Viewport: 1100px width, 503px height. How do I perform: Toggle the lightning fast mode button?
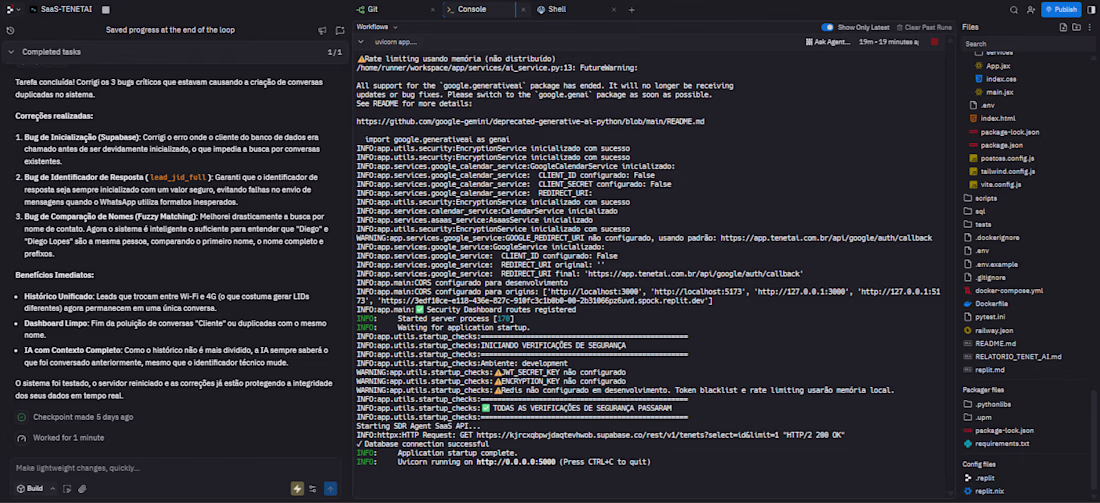(x=297, y=489)
